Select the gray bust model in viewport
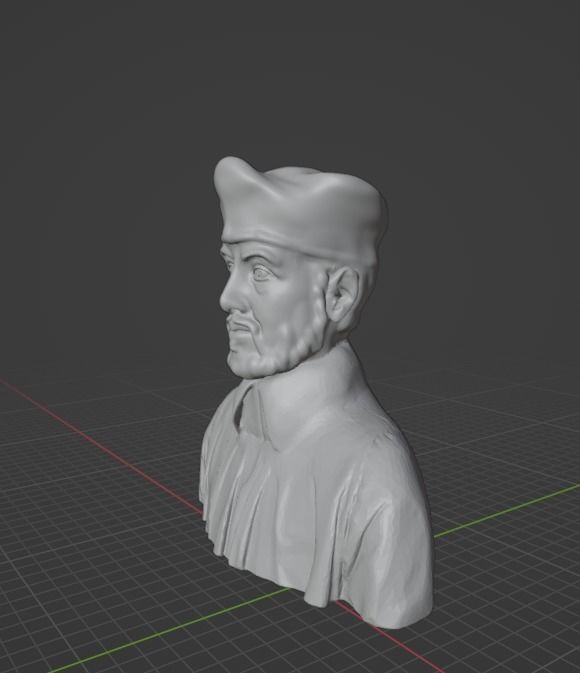The width and height of the screenshot is (580, 673). [x=316, y=393]
